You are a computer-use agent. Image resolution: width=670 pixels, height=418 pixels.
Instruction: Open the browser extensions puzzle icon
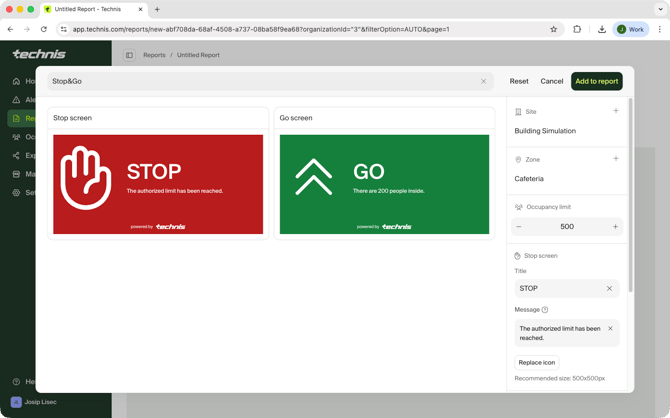point(577,29)
